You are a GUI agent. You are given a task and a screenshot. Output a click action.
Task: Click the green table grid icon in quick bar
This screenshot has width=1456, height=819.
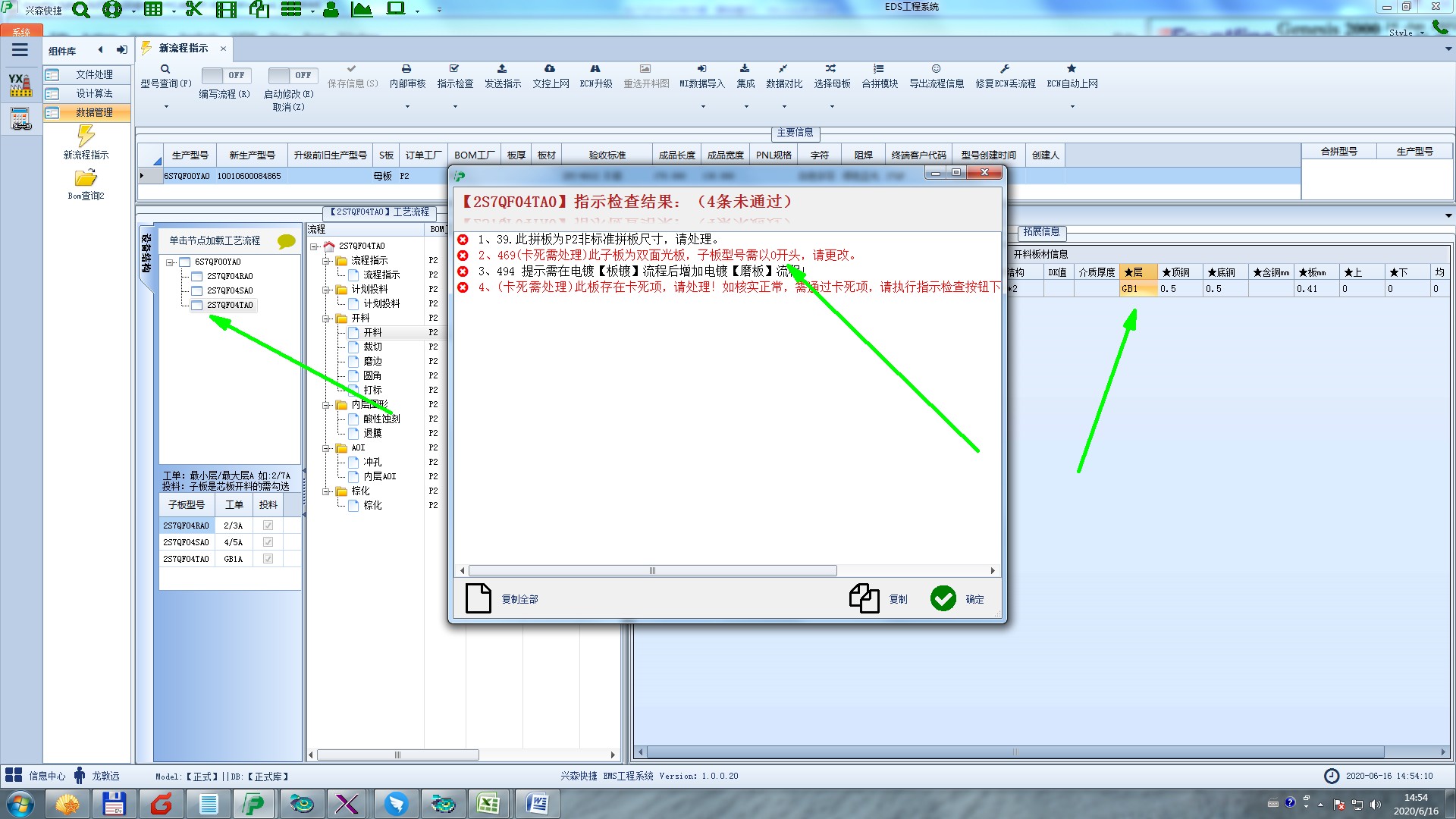click(153, 10)
